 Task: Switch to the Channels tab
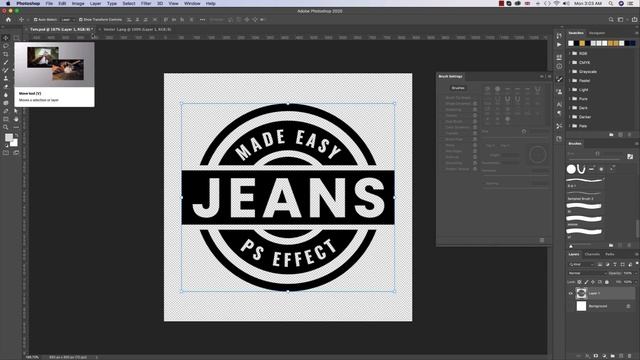592,254
